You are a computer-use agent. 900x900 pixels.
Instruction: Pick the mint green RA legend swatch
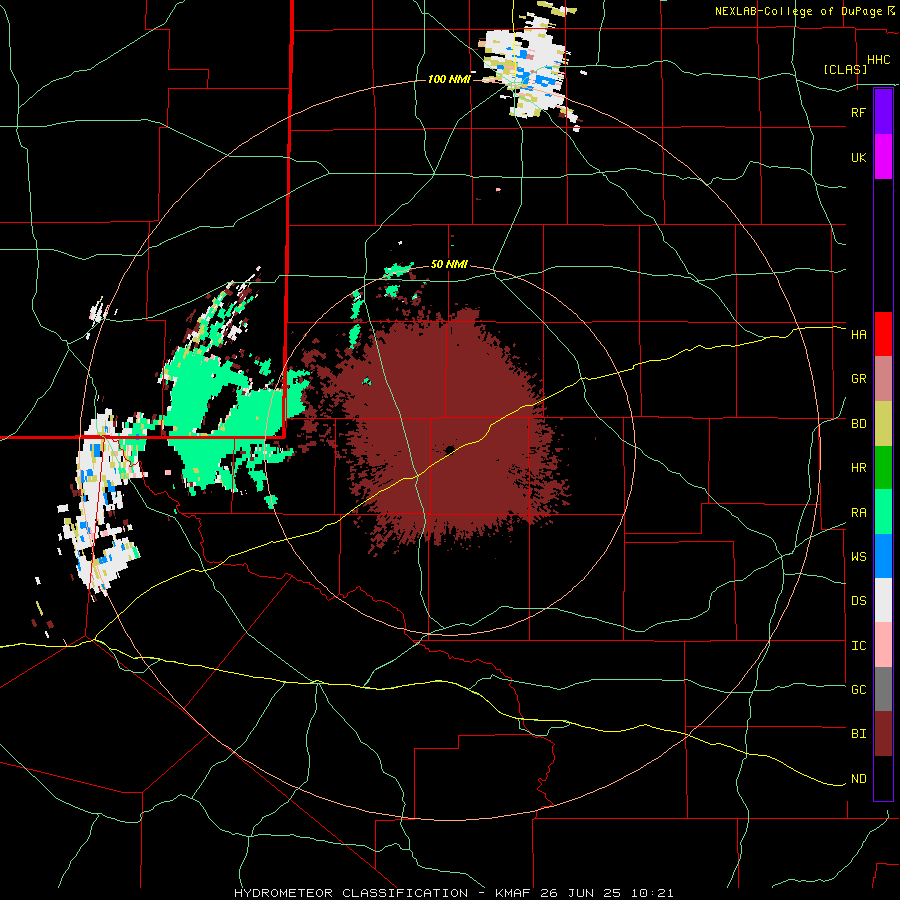coord(883,512)
